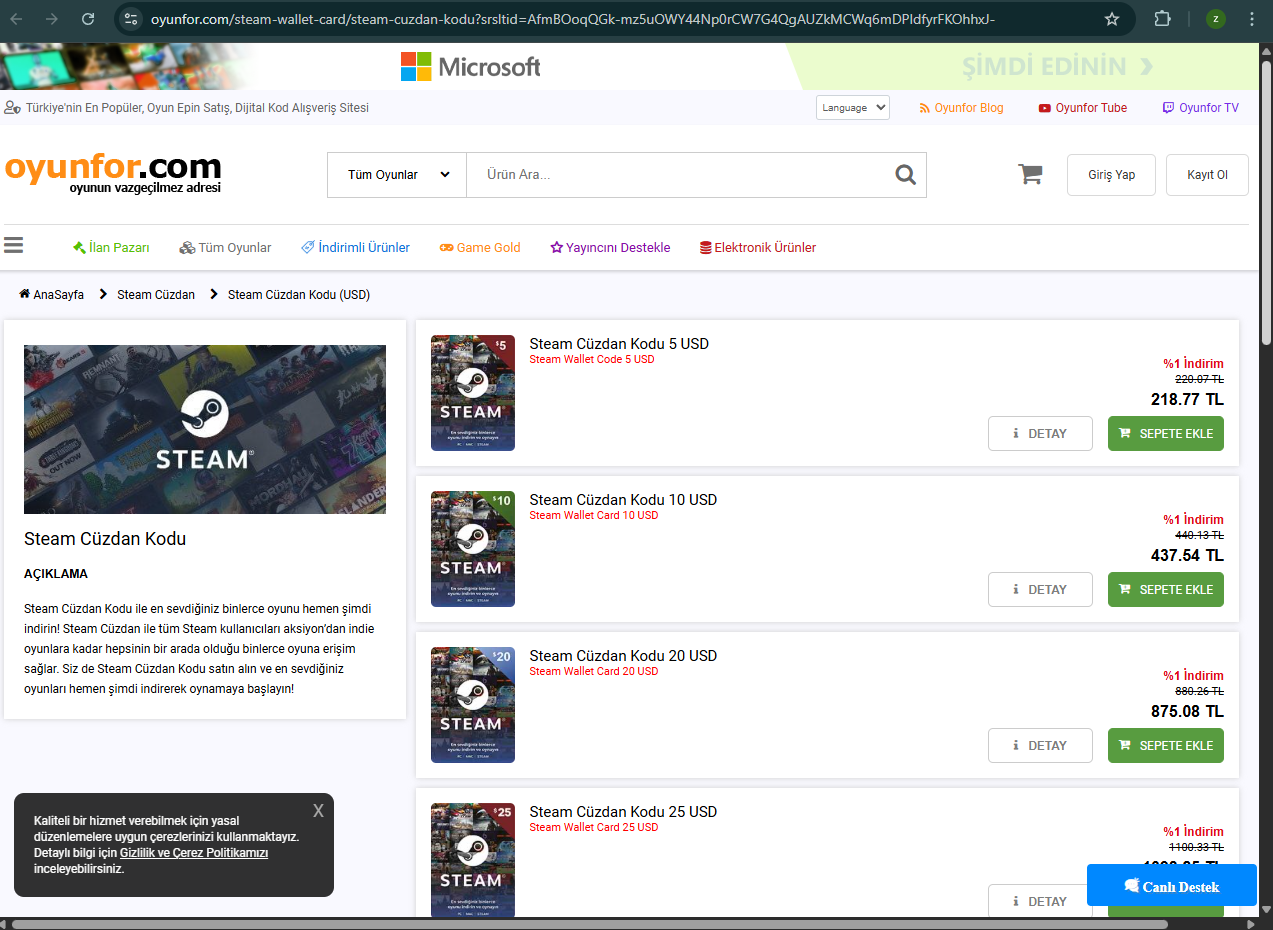
Task: Add 20 USD code with SEPETE EKLE
Action: tap(1166, 745)
